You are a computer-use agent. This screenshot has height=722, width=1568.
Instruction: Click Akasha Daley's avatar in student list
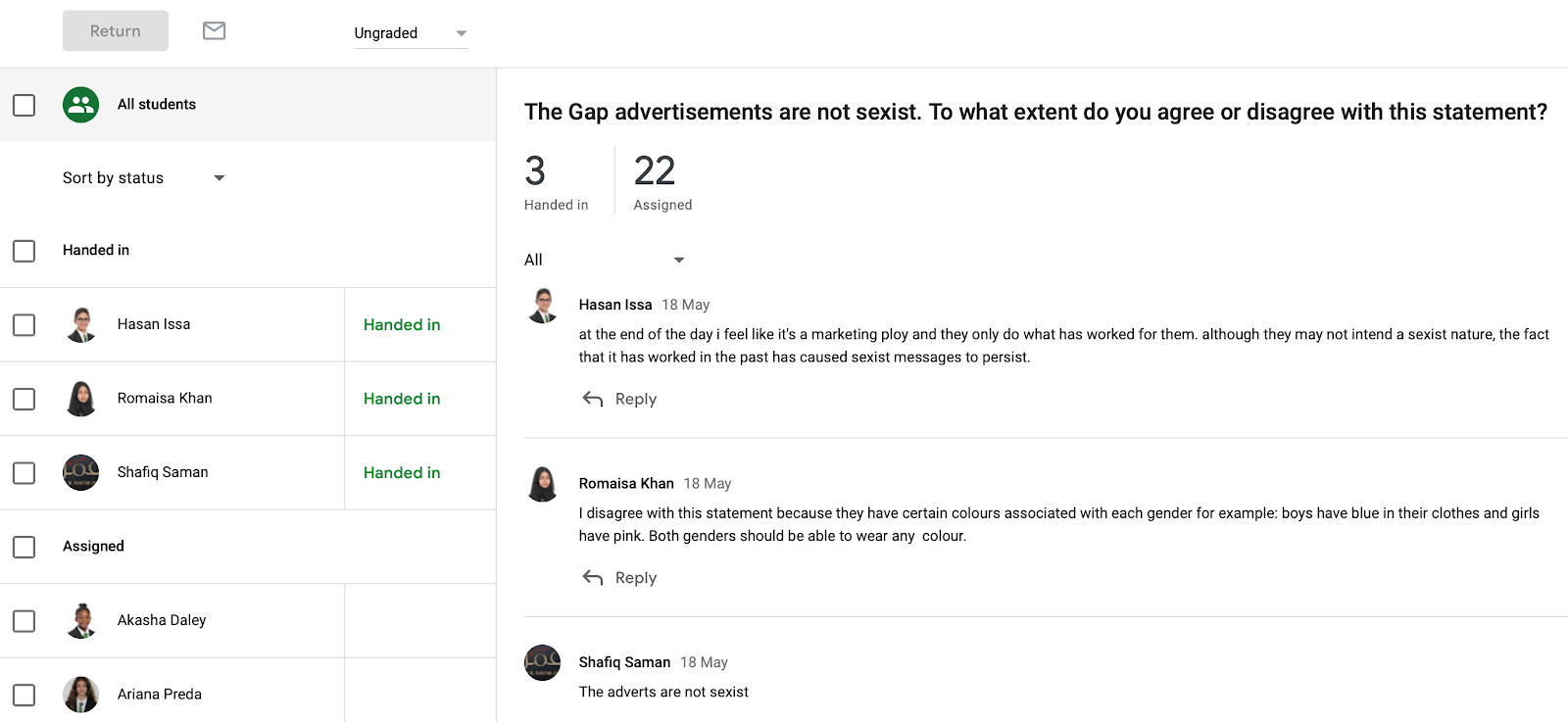81,620
